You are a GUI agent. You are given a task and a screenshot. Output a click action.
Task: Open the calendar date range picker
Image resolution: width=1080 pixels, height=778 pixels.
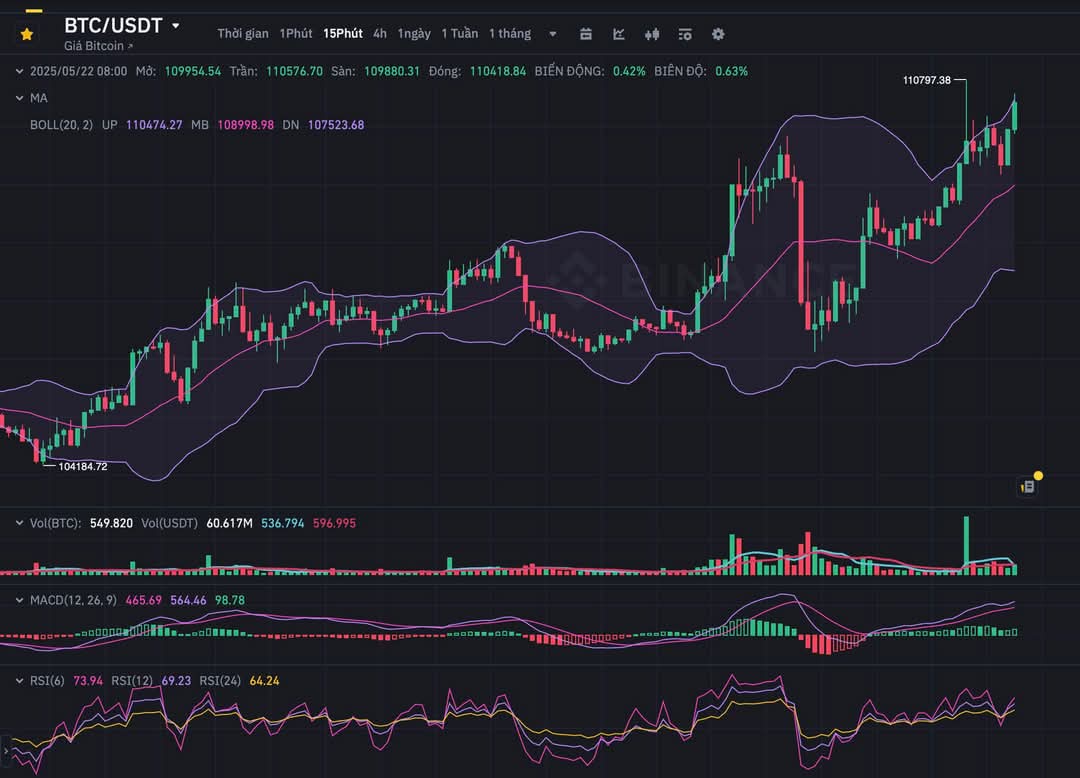tap(585, 33)
